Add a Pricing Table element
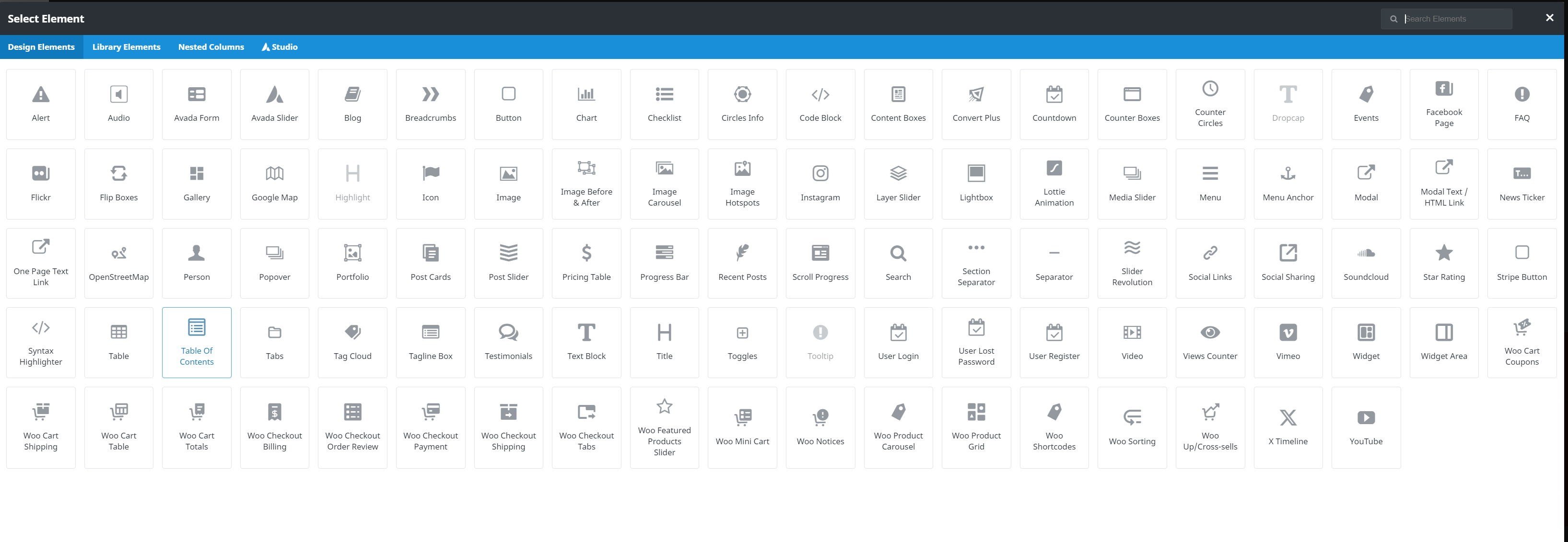 586,263
